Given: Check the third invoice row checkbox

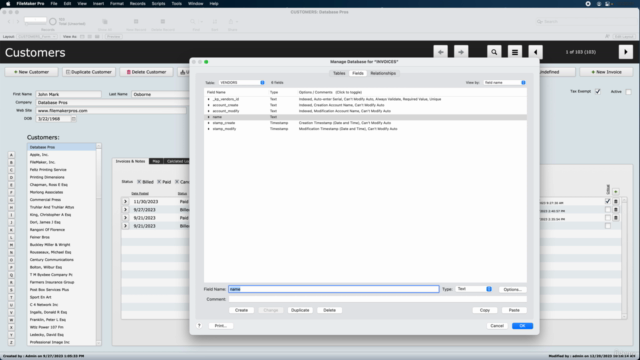Looking at the screenshot, I should pyautogui.click(x=608, y=218).
